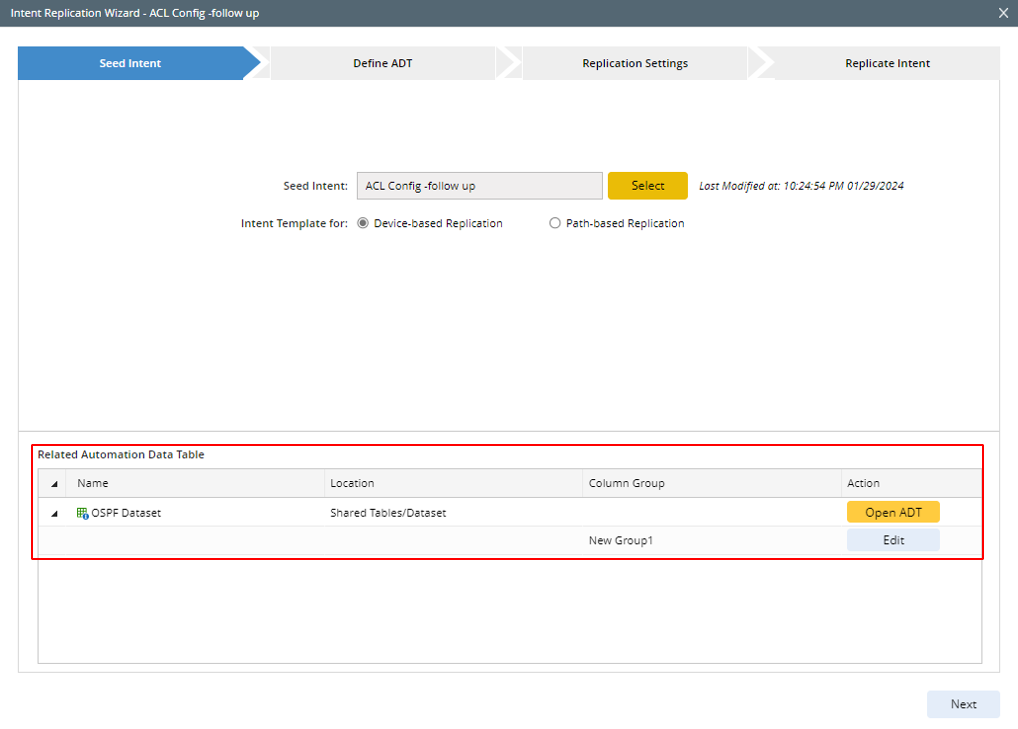
Task: Select Device-based Replication radio button
Action: [x=363, y=224]
